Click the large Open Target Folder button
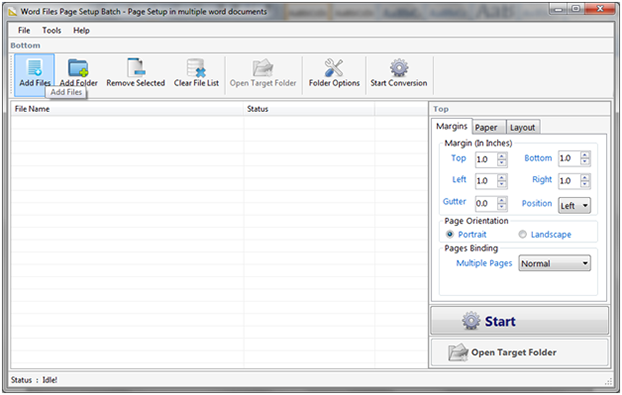 [x=519, y=352]
